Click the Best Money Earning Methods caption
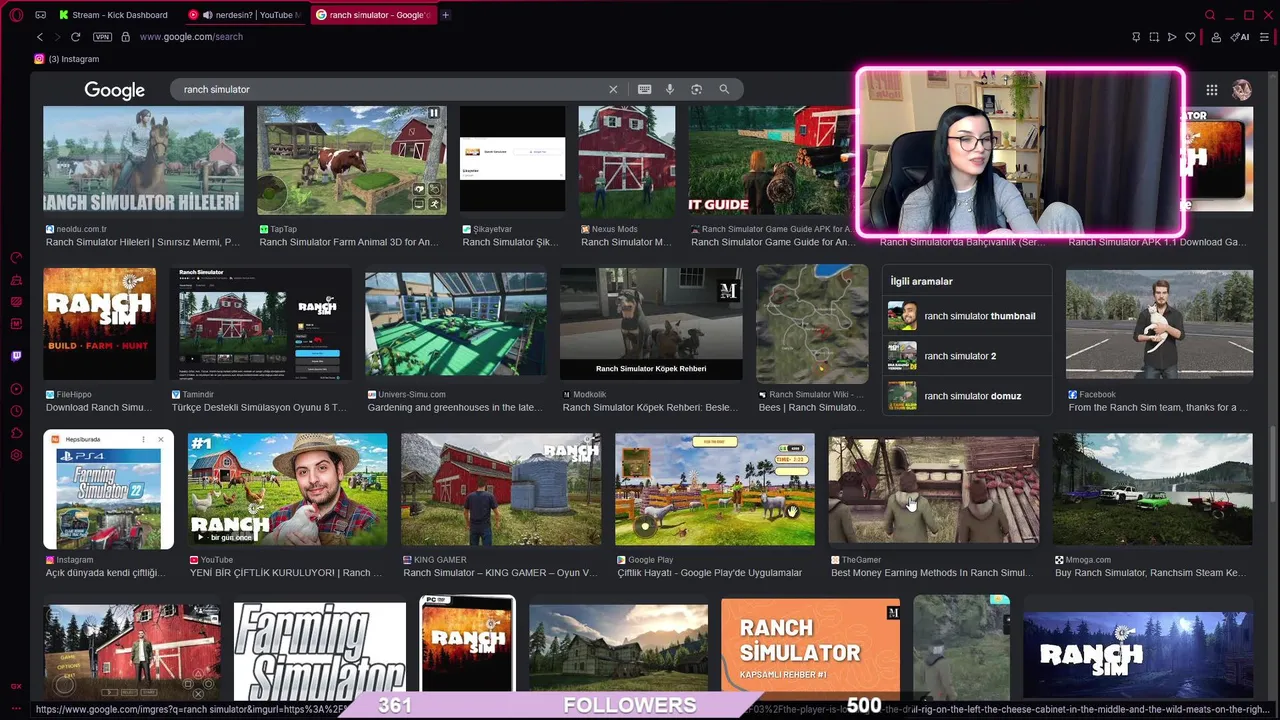Image resolution: width=1280 pixels, height=720 pixels. point(932,573)
